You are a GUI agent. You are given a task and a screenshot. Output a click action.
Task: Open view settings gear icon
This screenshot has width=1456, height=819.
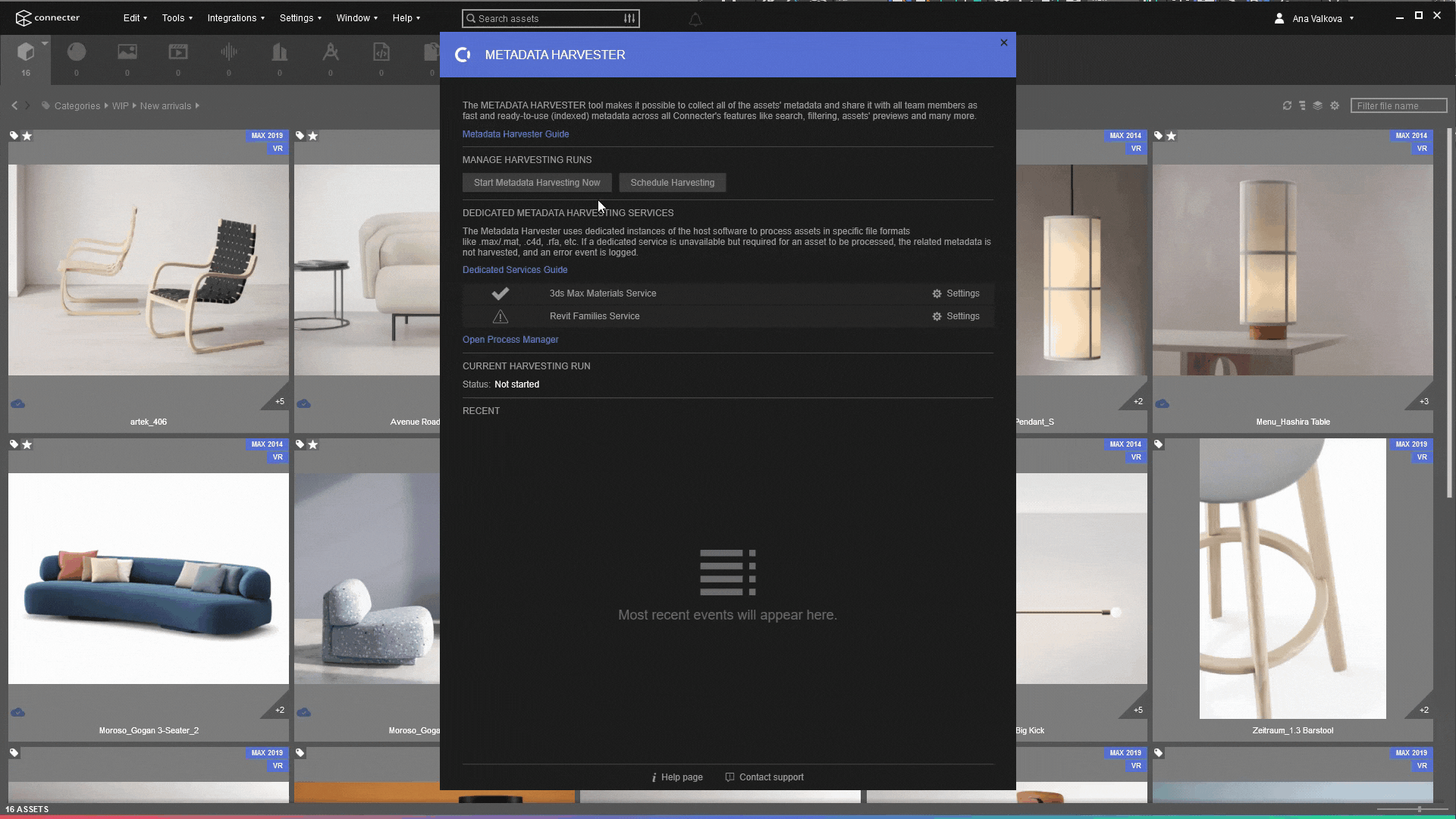(x=1335, y=105)
